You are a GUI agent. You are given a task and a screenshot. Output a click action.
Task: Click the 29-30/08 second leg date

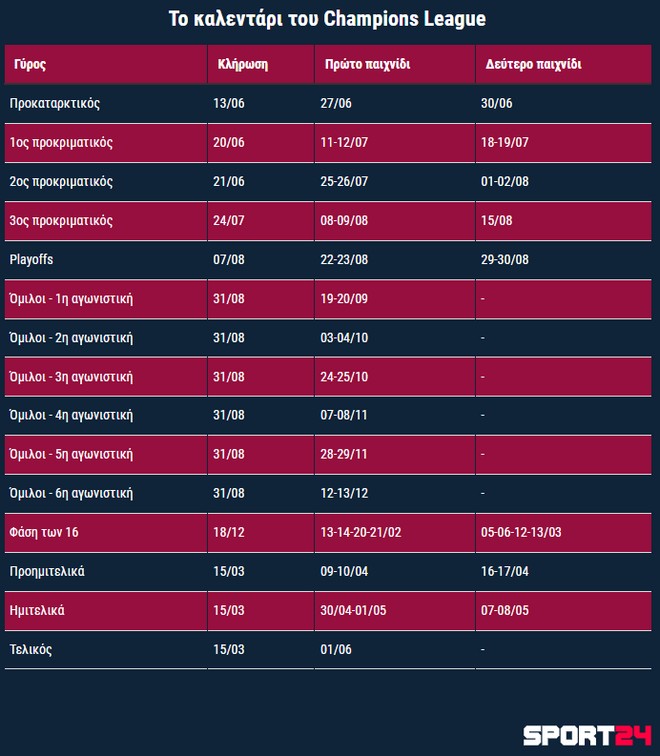click(x=505, y=259)
